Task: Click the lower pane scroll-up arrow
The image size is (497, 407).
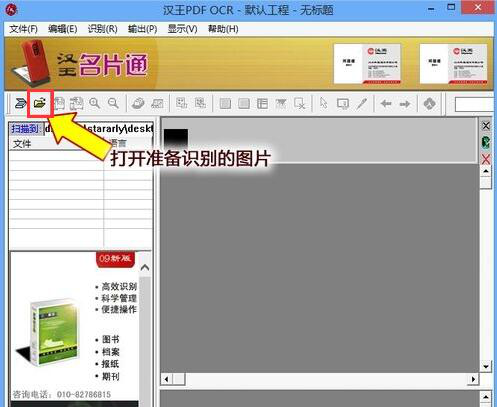Action: [x=486, y=397]
